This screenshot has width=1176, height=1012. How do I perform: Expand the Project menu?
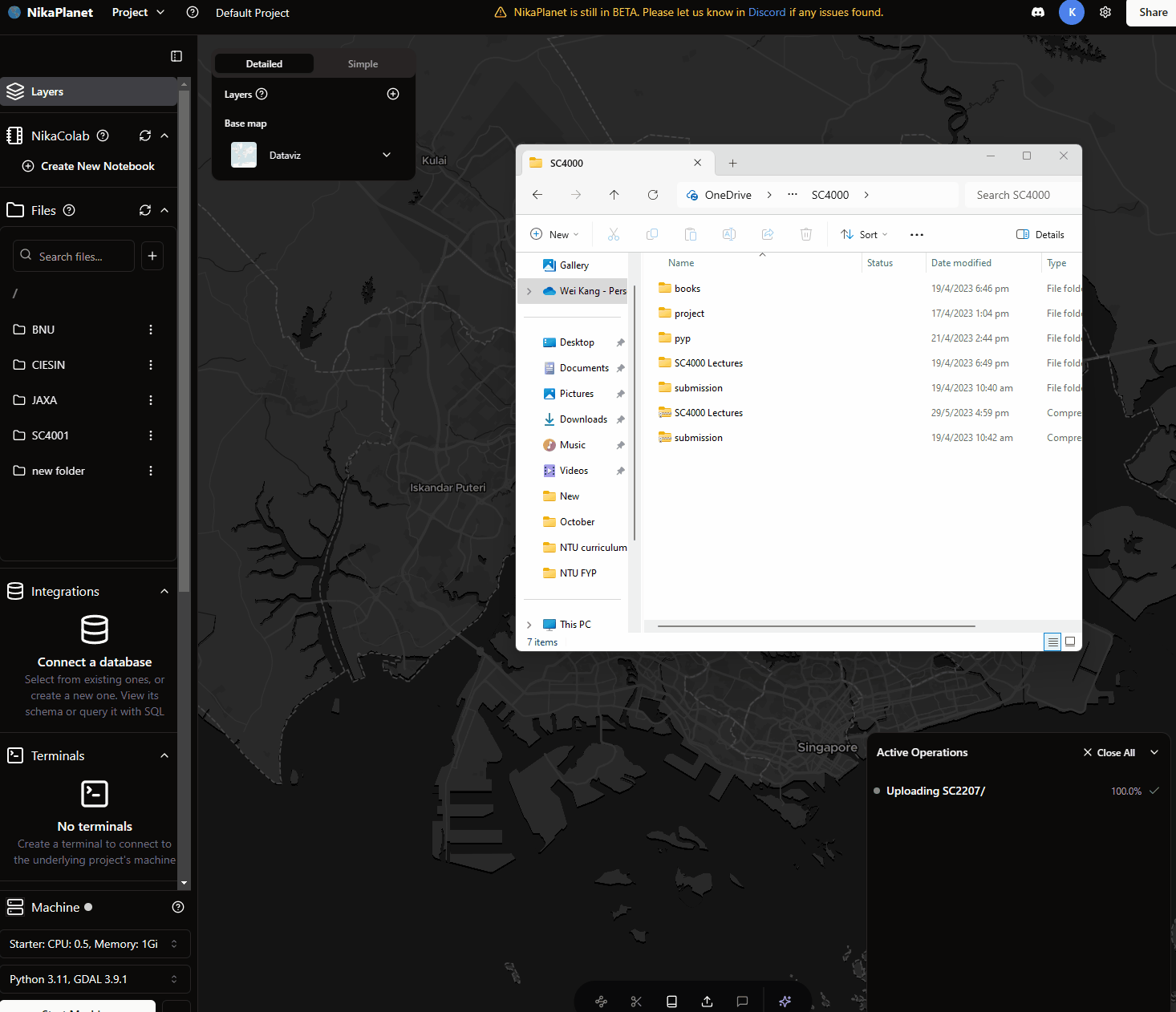click(x=136, y=12)
